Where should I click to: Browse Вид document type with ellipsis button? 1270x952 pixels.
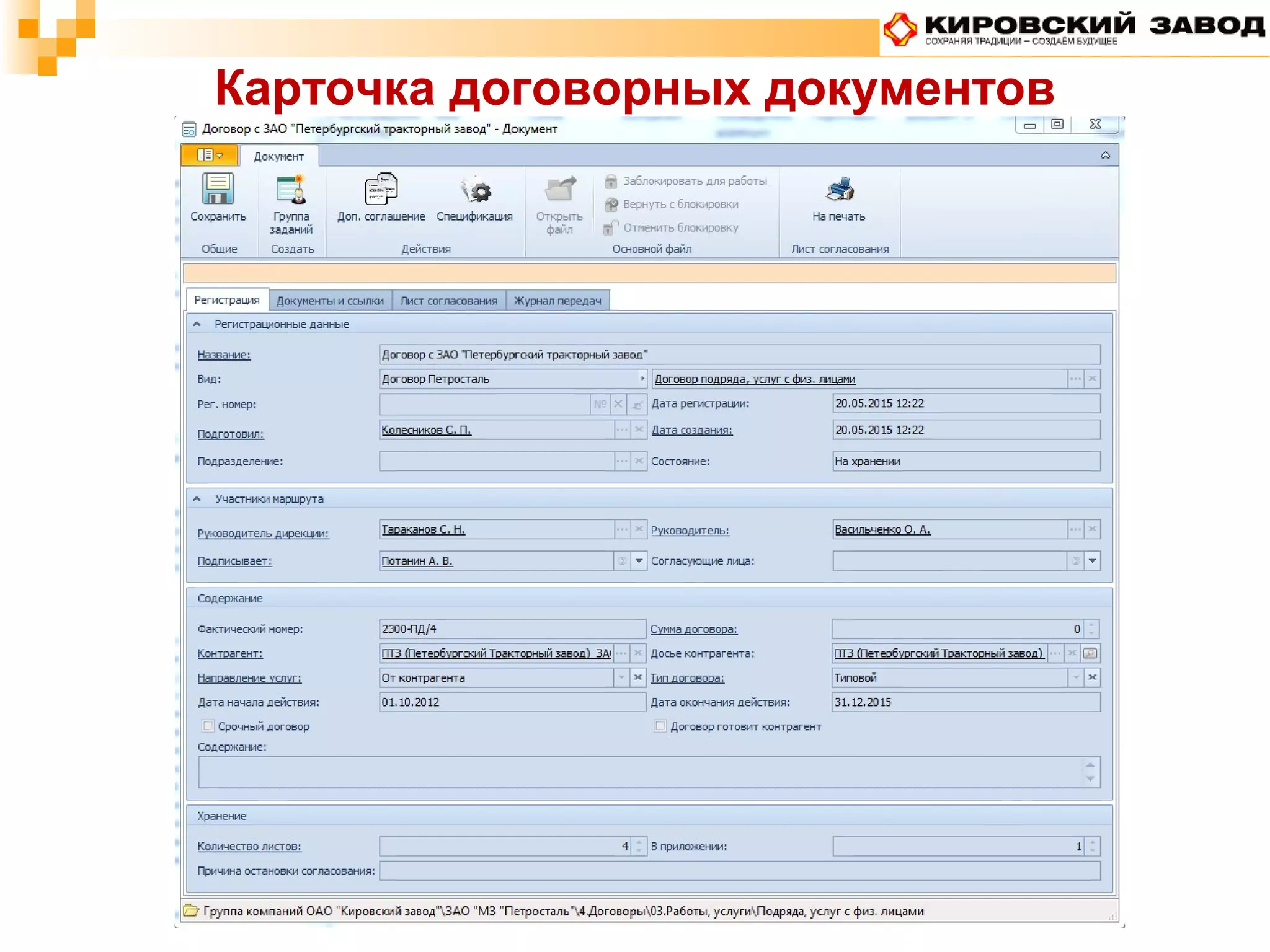pyautogui.click(x=1075, y=379)
